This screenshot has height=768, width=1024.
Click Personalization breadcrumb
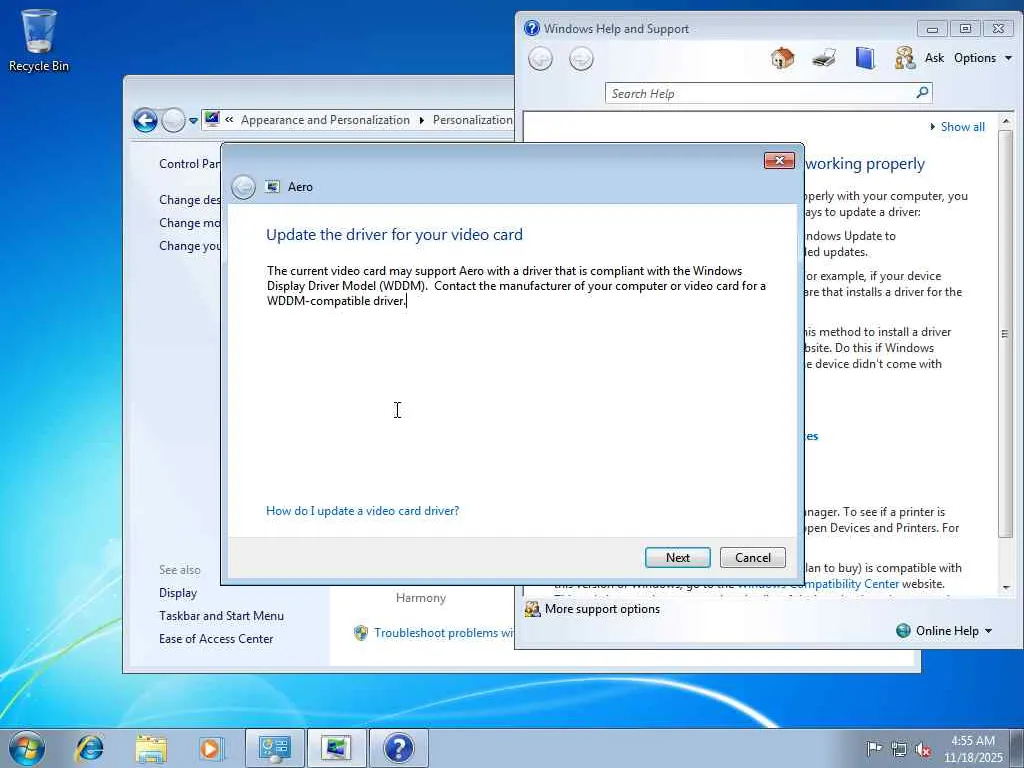pyautogui.click(x=472, y=120)
